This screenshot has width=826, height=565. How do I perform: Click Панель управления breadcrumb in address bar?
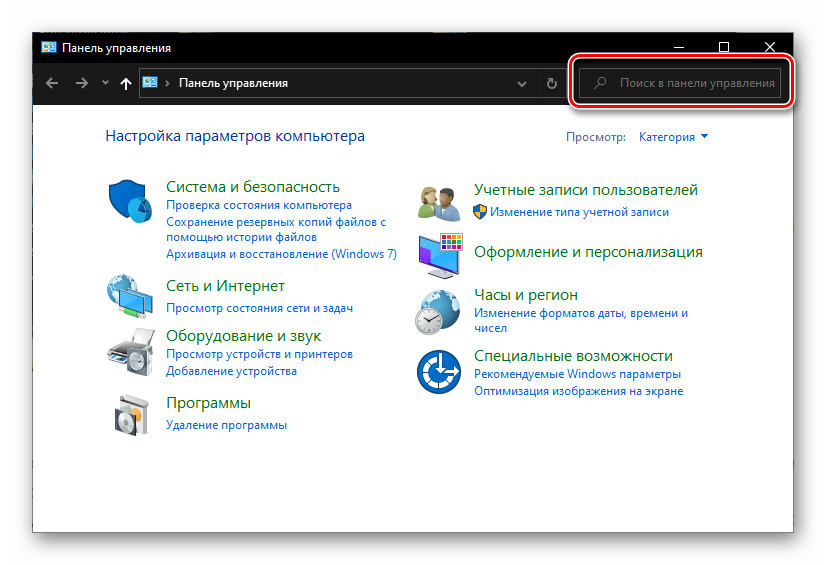pyautogui.click(x=233, y=84)
